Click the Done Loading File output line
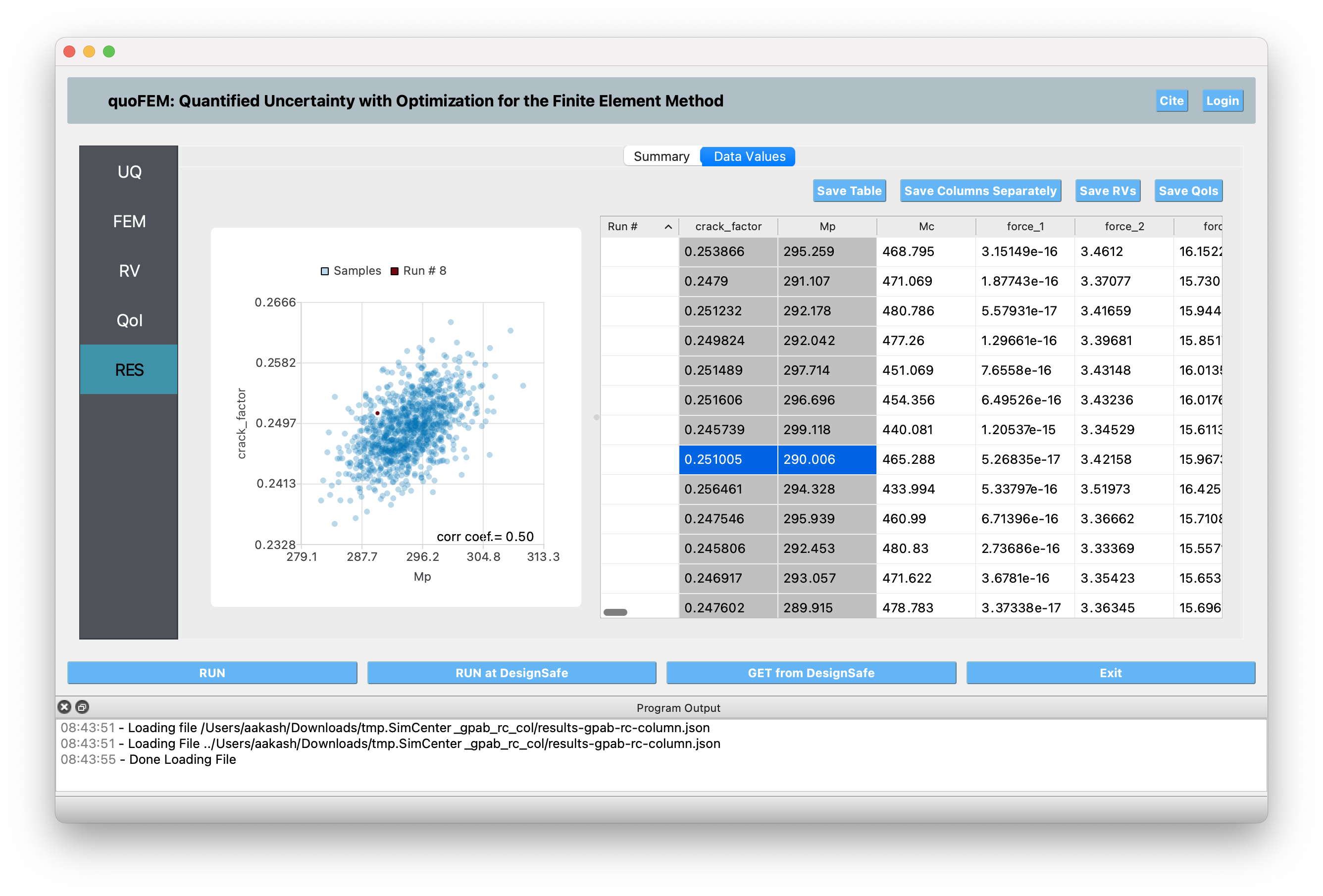 pyautogui.click(x=182, y=759)
